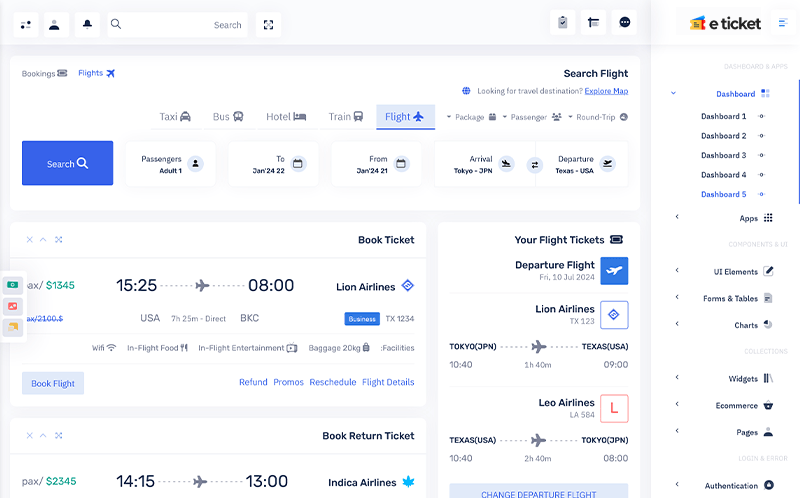Click the settings dots icon in top bar

pos(26,24)
